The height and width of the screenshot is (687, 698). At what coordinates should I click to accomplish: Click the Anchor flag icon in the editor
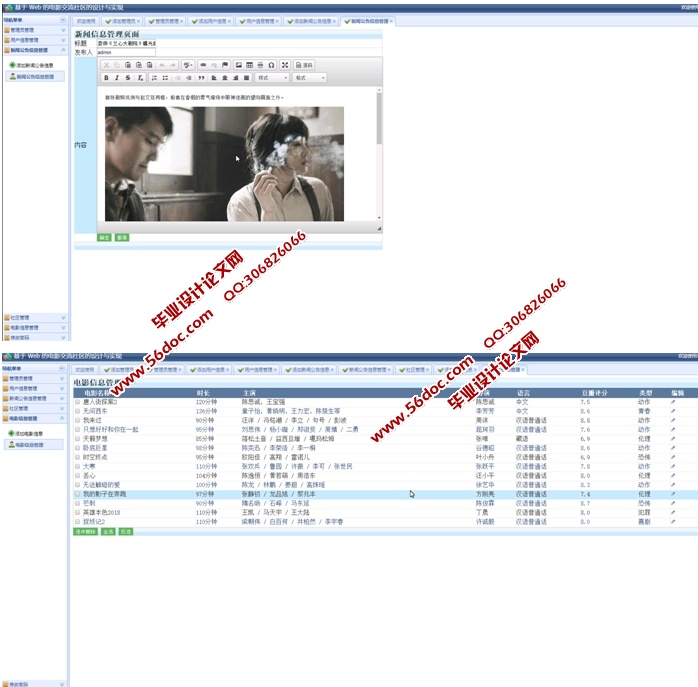pos(225,65)
